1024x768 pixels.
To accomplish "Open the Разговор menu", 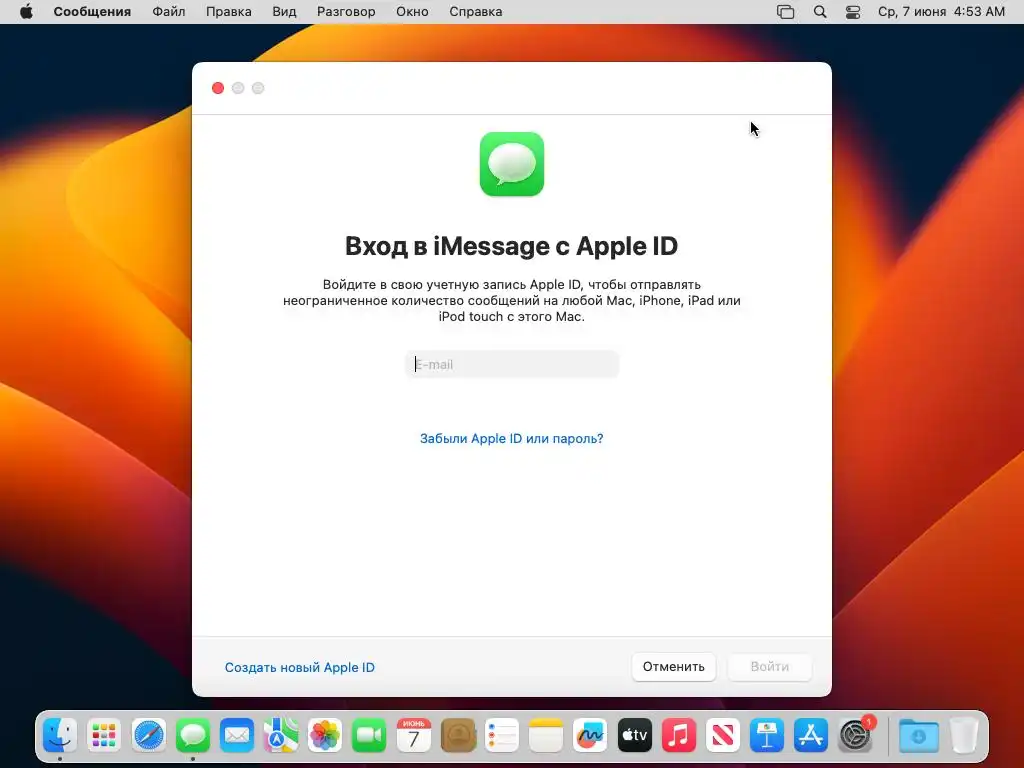I will [x=346, y=12].
